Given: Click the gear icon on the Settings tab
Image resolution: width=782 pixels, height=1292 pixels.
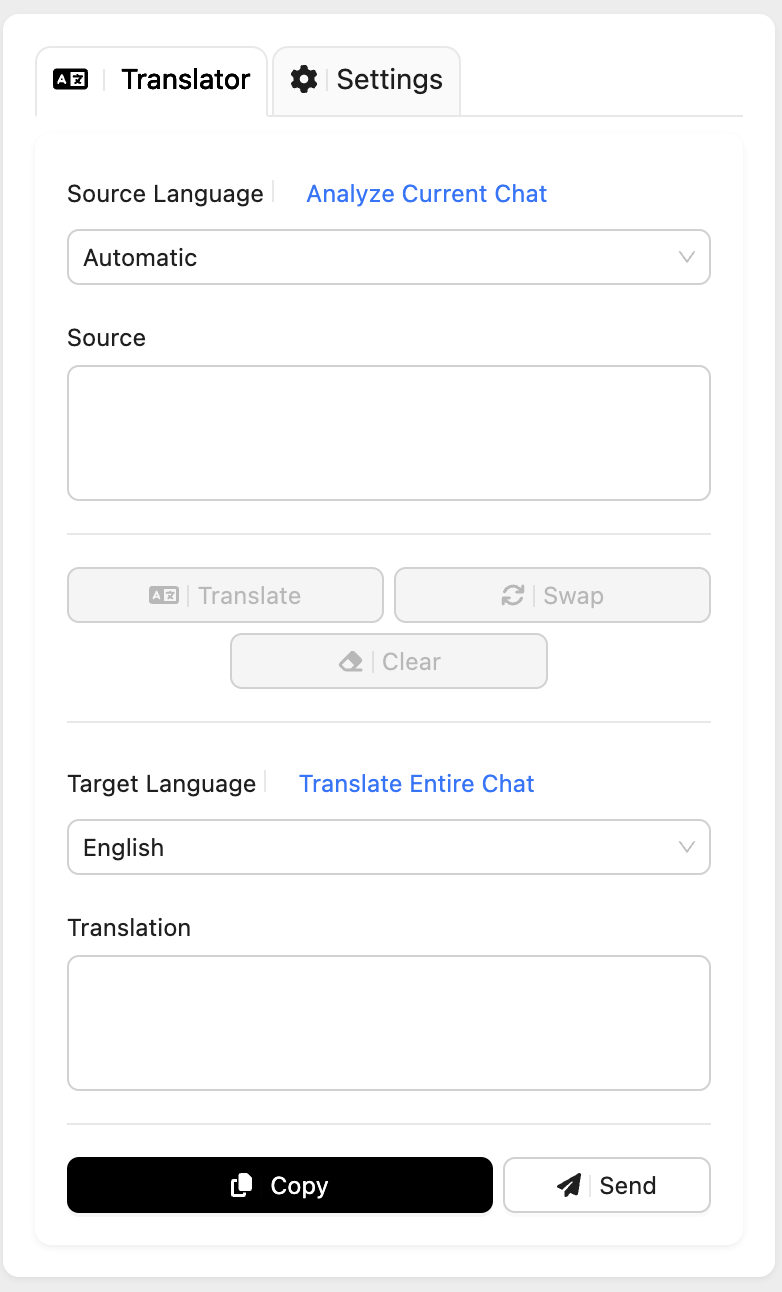Looking at the screenshot, I should click(x=303, y=79).
